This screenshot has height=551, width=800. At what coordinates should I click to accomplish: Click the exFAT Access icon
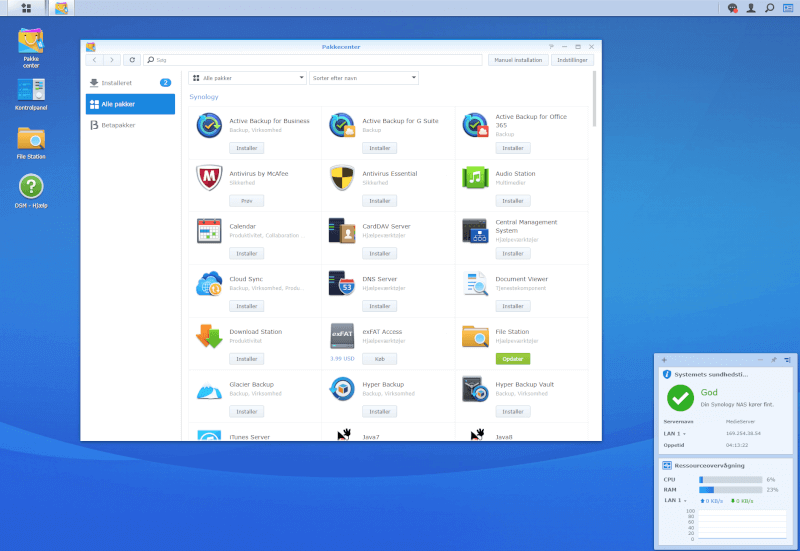[x=342, y=335]
